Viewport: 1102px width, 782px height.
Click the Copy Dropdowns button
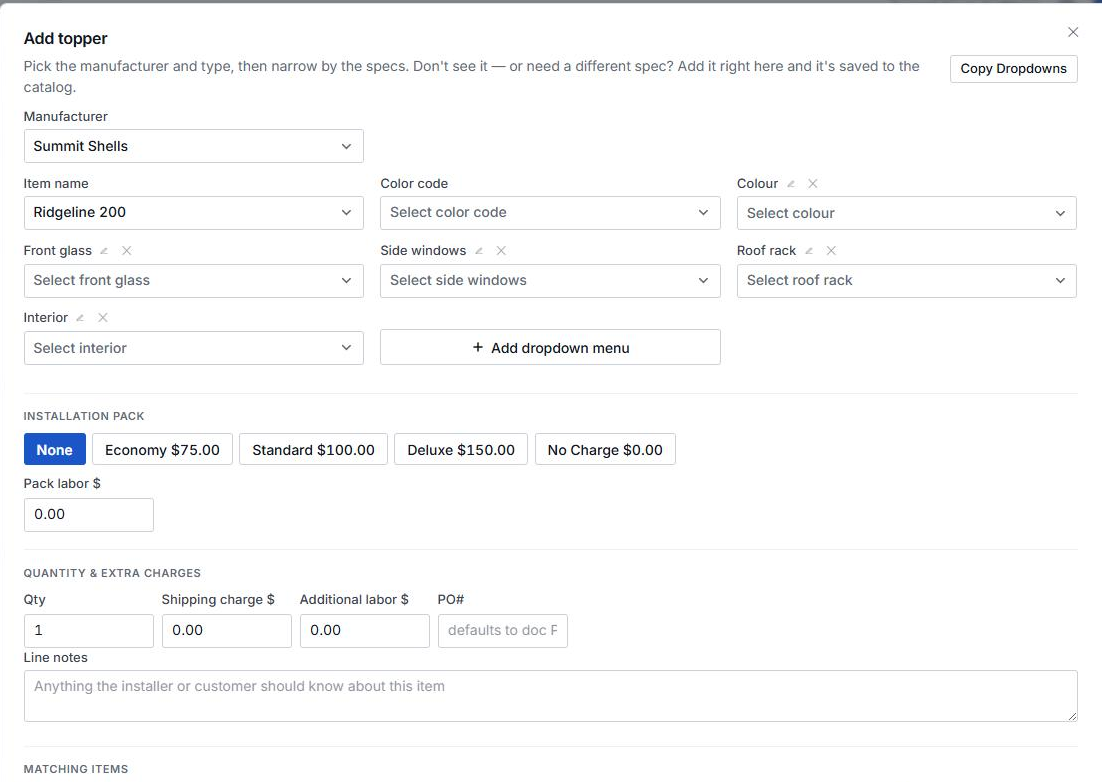coord(1013,69)
